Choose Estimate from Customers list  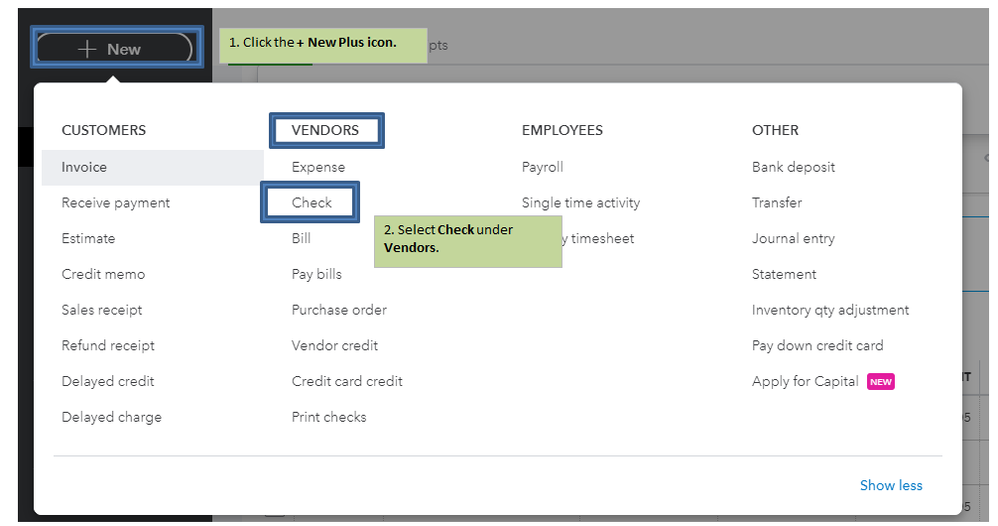pyautogui.click(x=88, y=239)
